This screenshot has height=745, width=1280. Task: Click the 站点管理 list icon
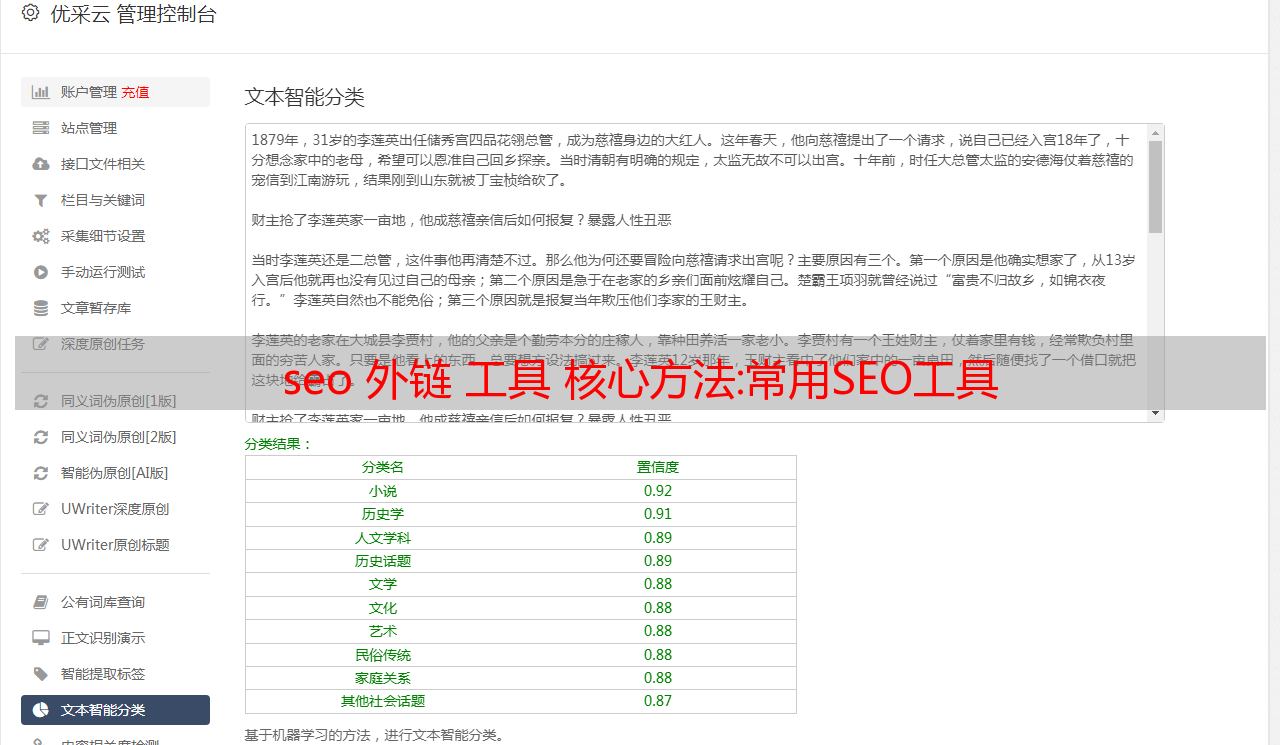pos(39,127)
